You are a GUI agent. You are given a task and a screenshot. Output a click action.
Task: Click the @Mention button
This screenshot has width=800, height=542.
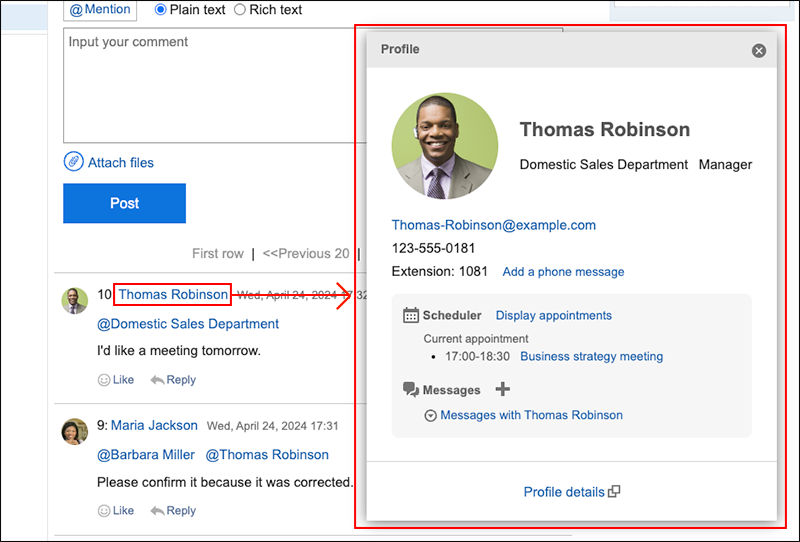click(100, 10)
